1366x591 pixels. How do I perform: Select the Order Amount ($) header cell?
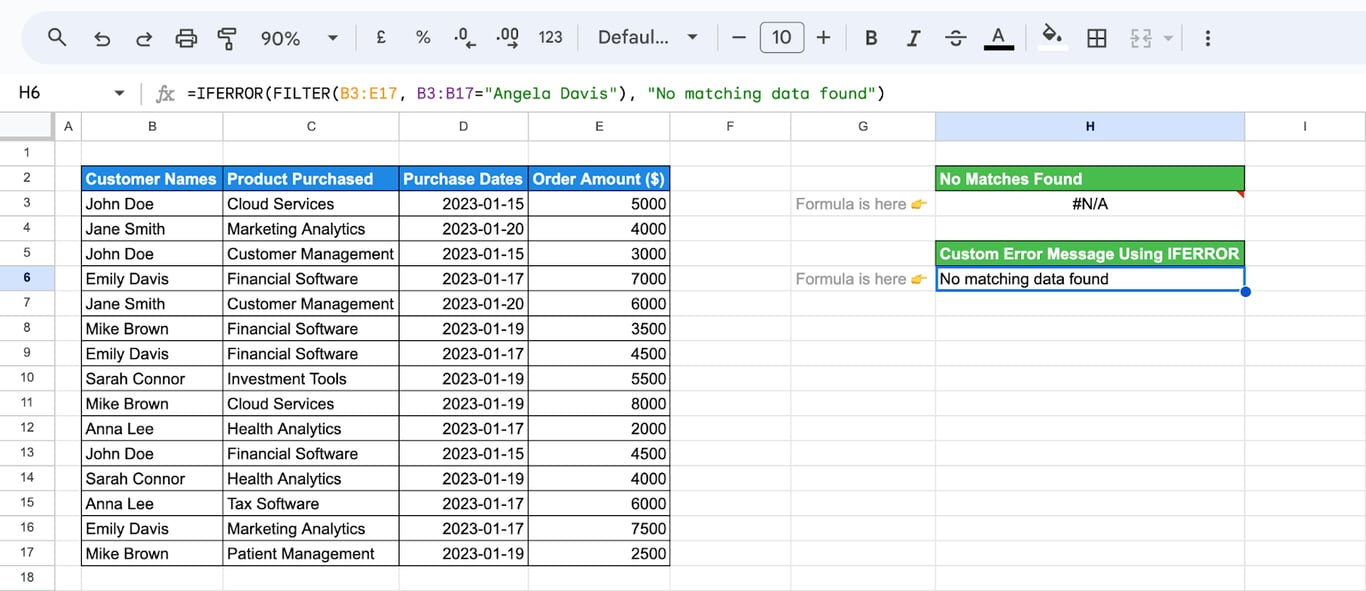click(x=599, y=179)
